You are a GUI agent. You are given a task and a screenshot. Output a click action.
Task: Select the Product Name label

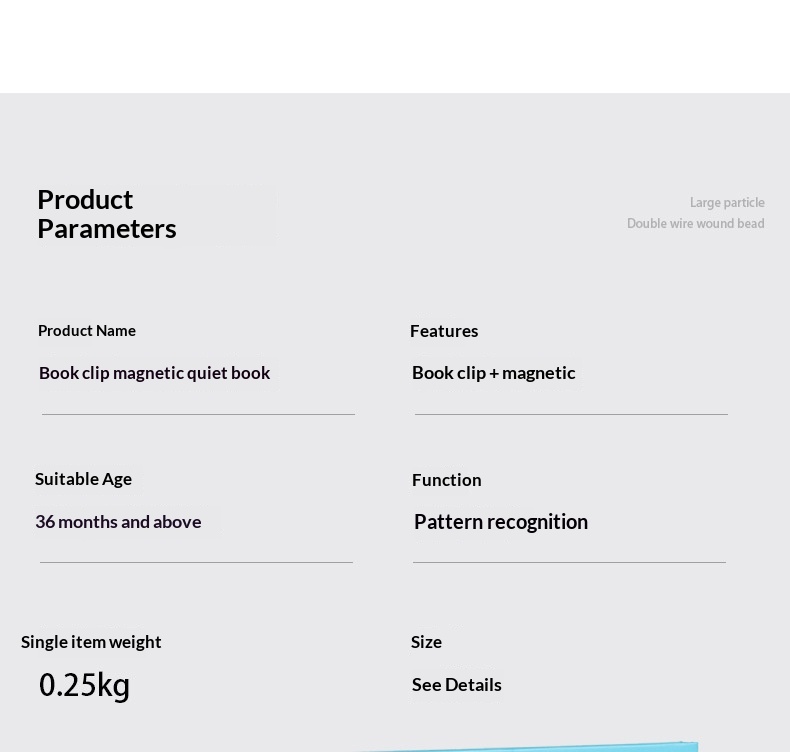(x=87, y=331)
